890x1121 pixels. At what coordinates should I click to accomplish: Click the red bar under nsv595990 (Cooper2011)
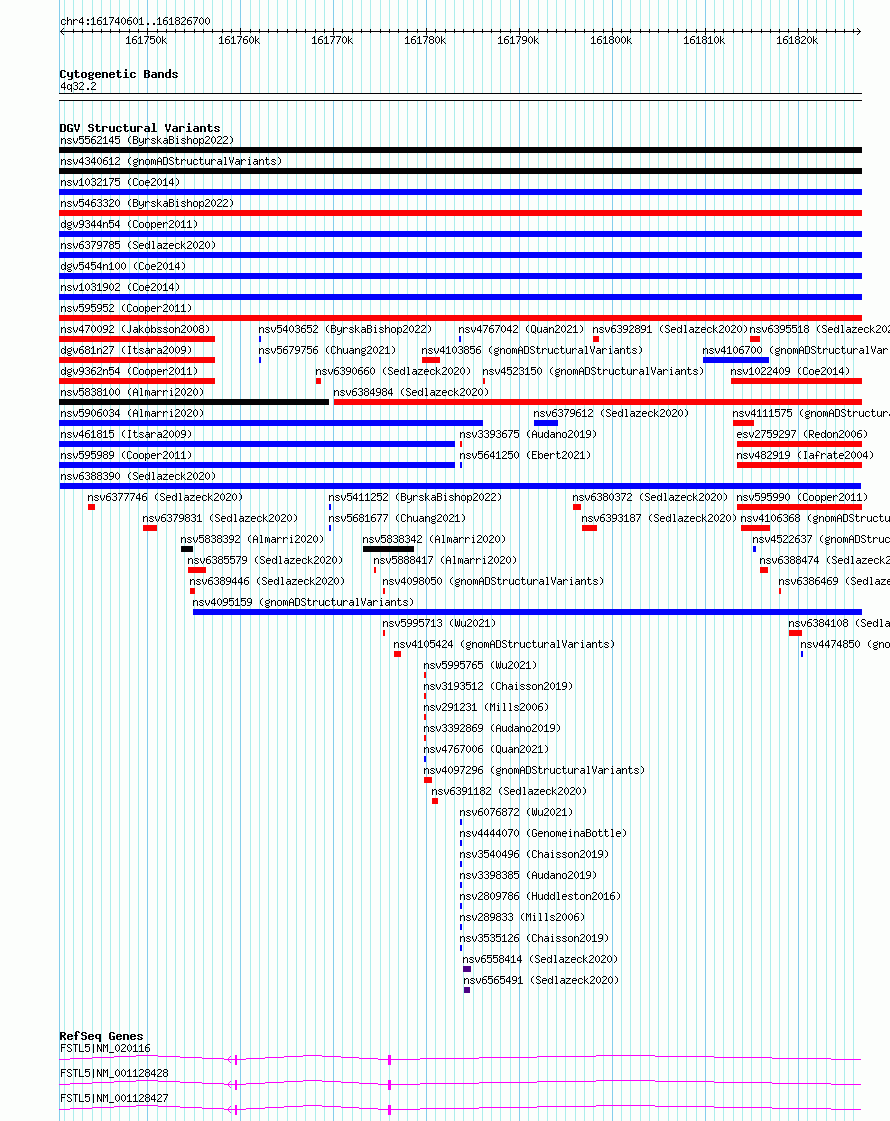click(x=799, y=507)
